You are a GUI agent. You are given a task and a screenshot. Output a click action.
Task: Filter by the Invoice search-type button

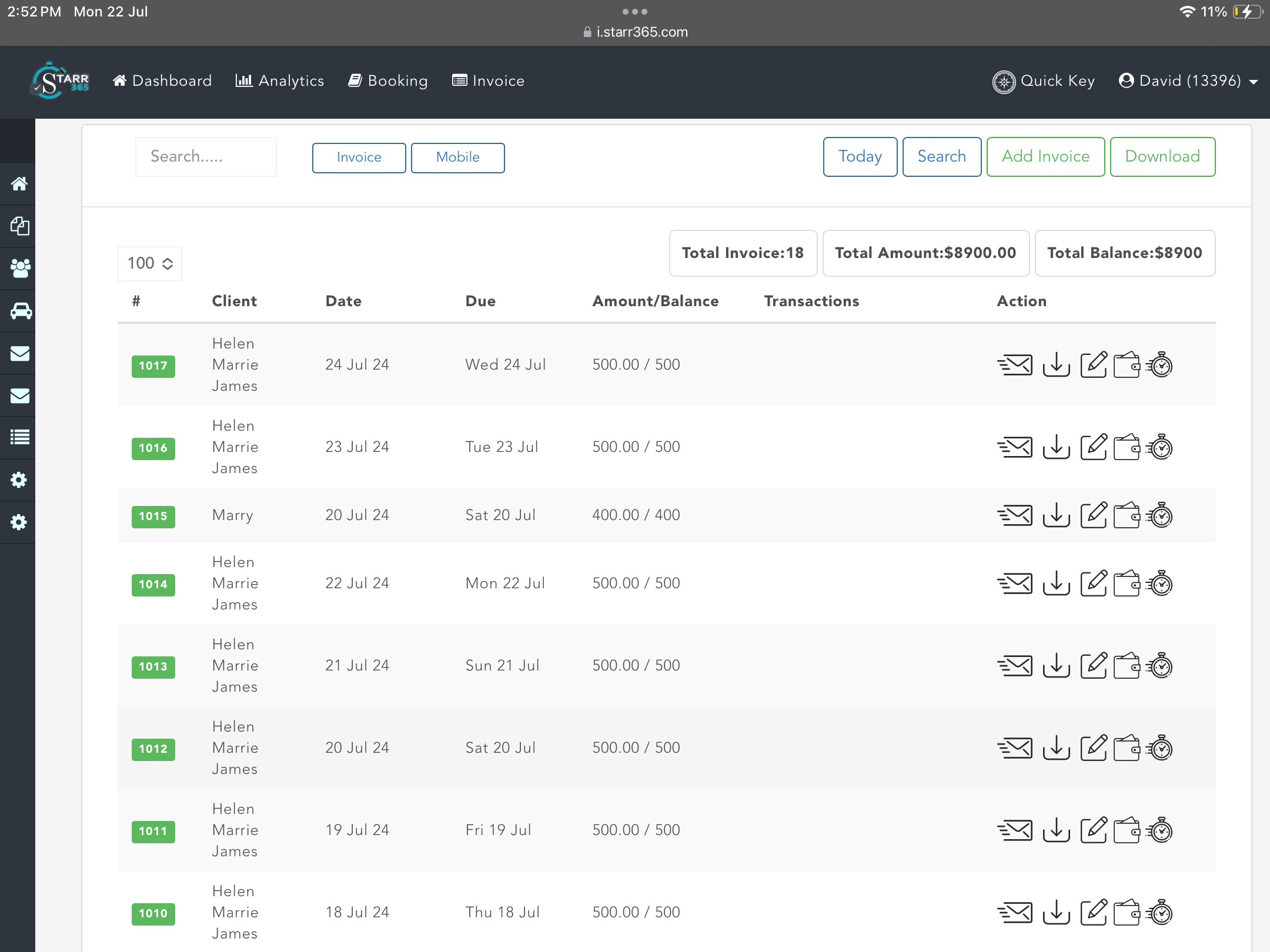[x=359, y=157]
